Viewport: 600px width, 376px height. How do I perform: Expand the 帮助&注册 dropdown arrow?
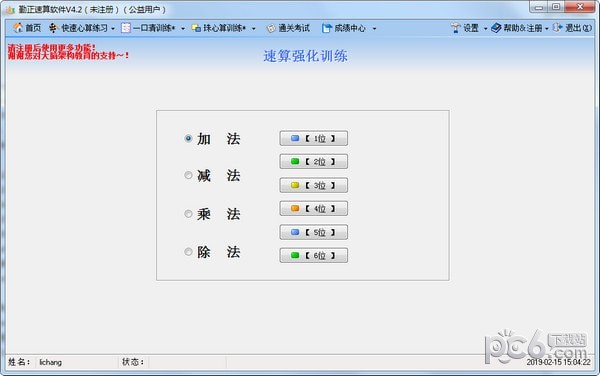tap(547, 28)
